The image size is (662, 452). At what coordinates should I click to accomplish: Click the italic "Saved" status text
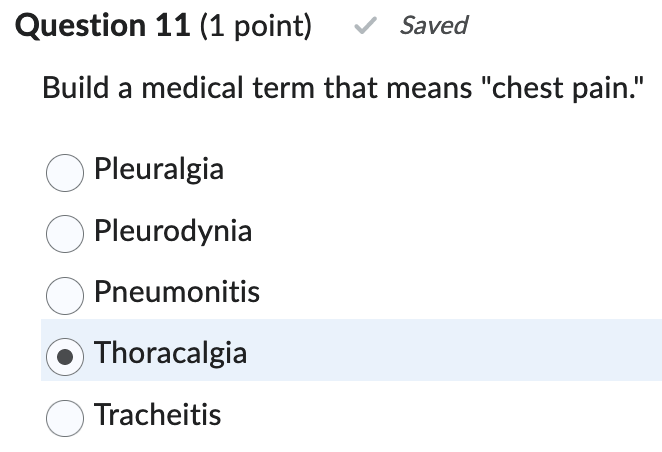[x=433, y=26]
